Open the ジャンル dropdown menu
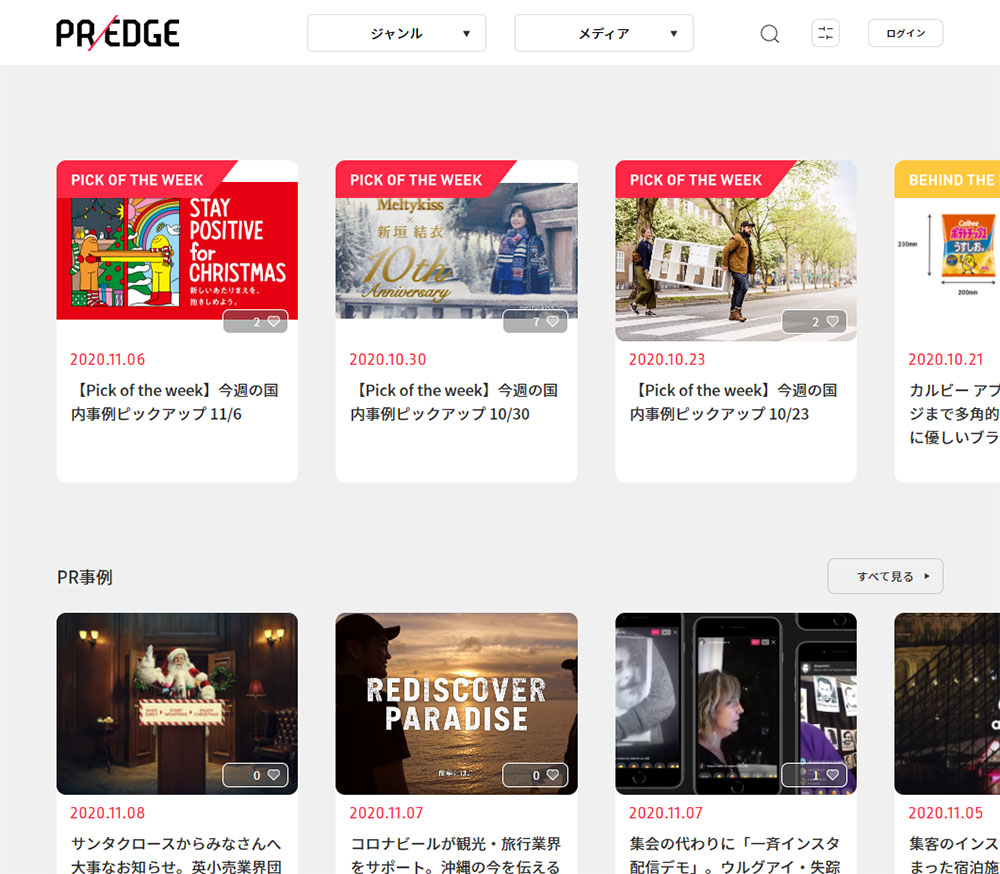This screenshot has height=874, width=1000. (x=396, y=33)
